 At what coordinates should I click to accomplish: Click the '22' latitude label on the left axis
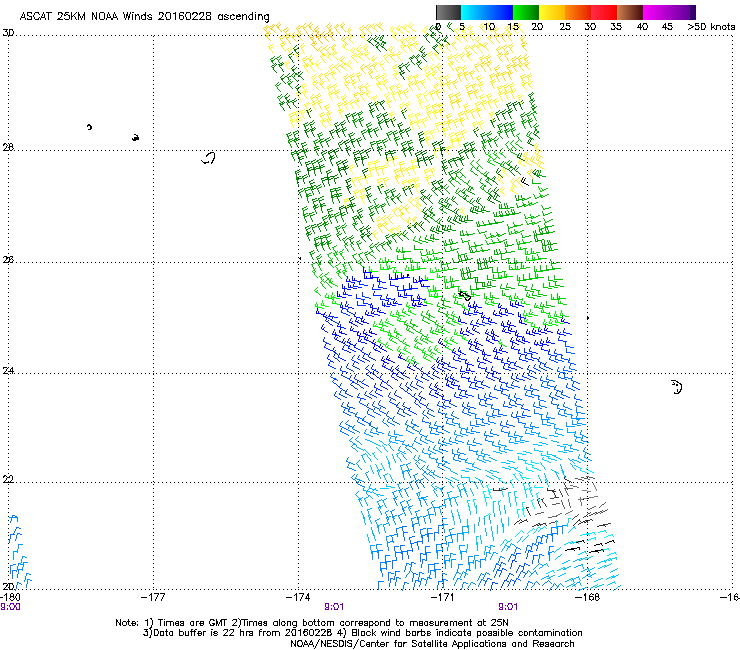point(8,479)
